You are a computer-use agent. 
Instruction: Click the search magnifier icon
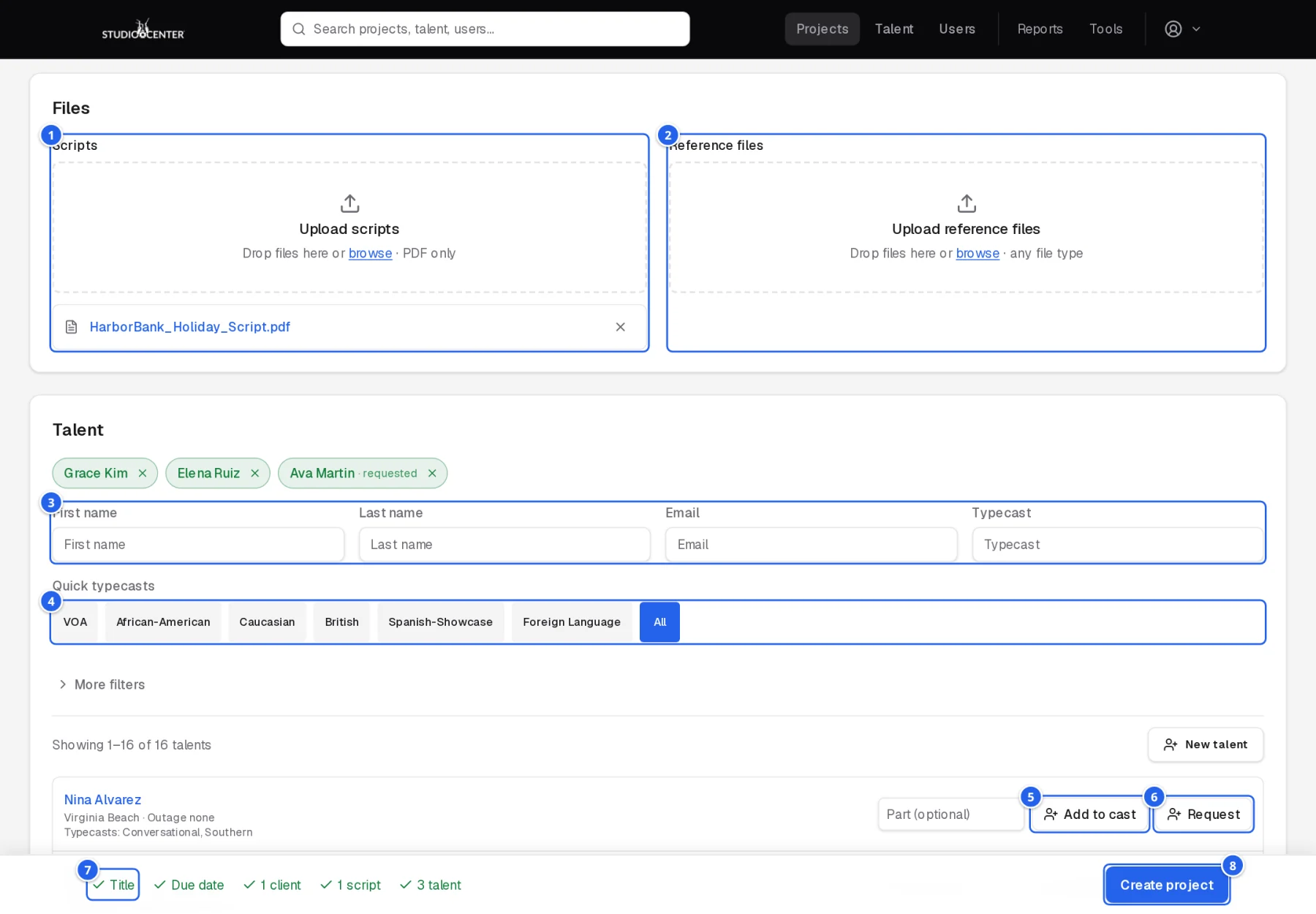[298, 29]
